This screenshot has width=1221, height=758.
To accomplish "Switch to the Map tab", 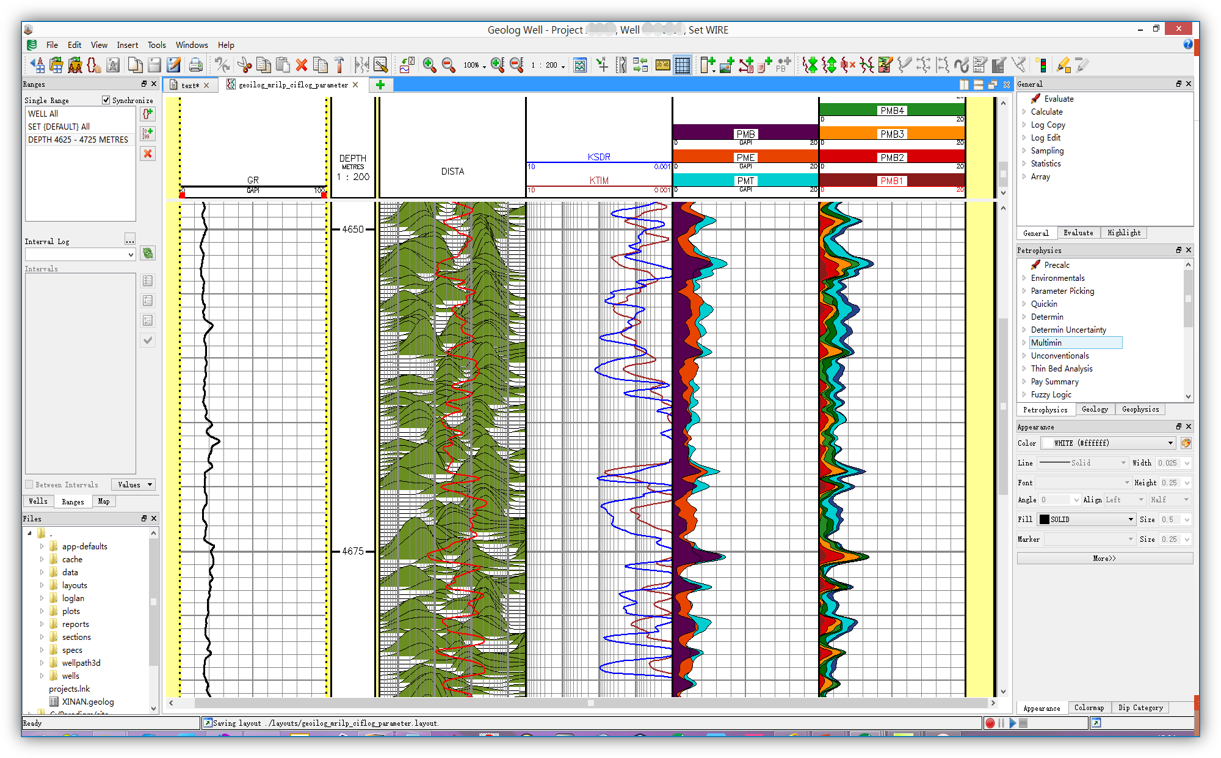I will click(x=104, y=501).
